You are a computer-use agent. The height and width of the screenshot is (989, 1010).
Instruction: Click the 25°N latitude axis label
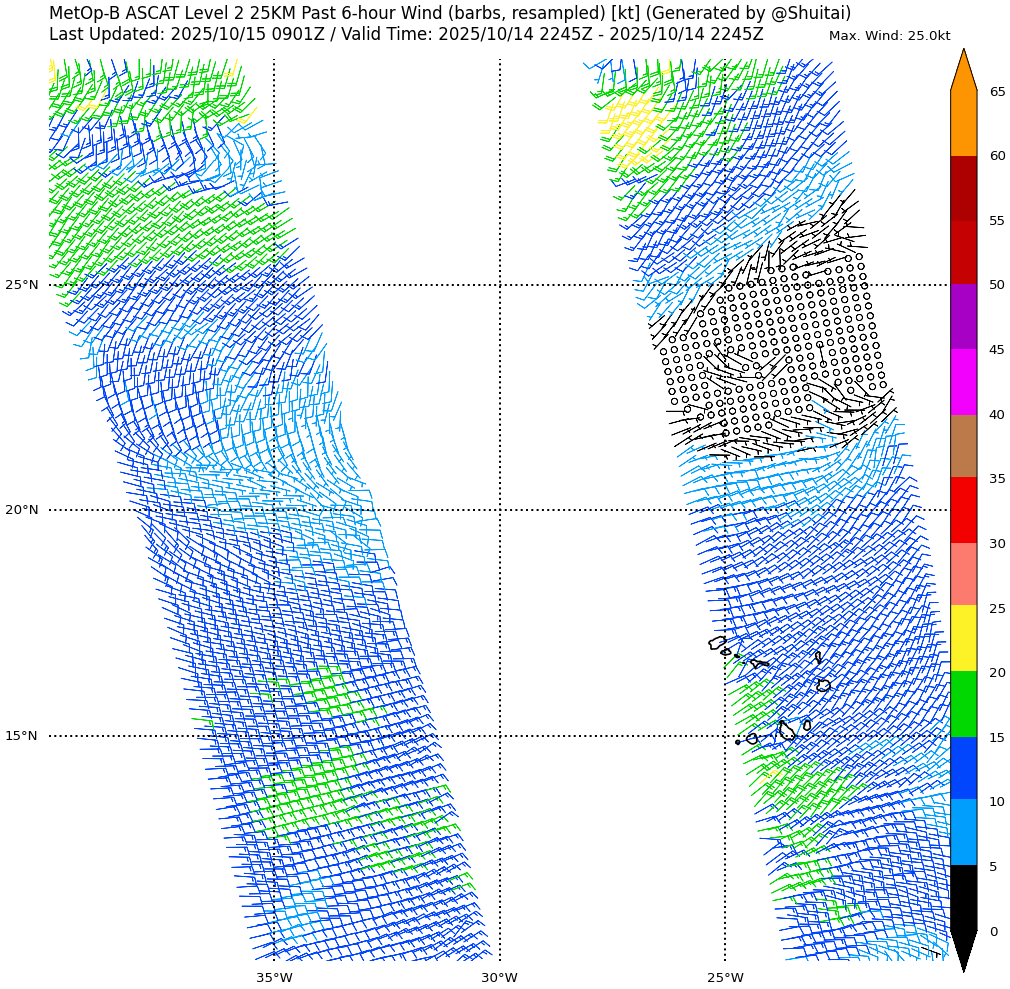22,285
